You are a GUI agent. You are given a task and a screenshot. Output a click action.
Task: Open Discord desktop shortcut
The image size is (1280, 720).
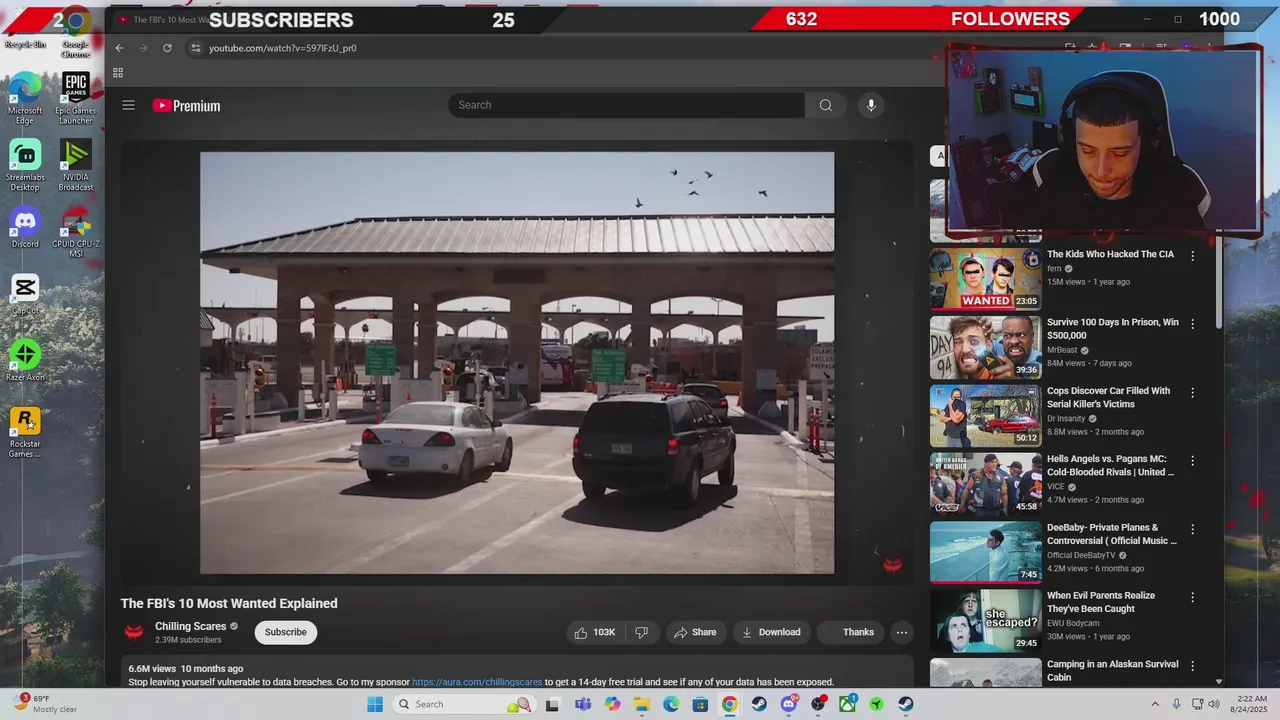pyautogui.click(x=25, y=228)
